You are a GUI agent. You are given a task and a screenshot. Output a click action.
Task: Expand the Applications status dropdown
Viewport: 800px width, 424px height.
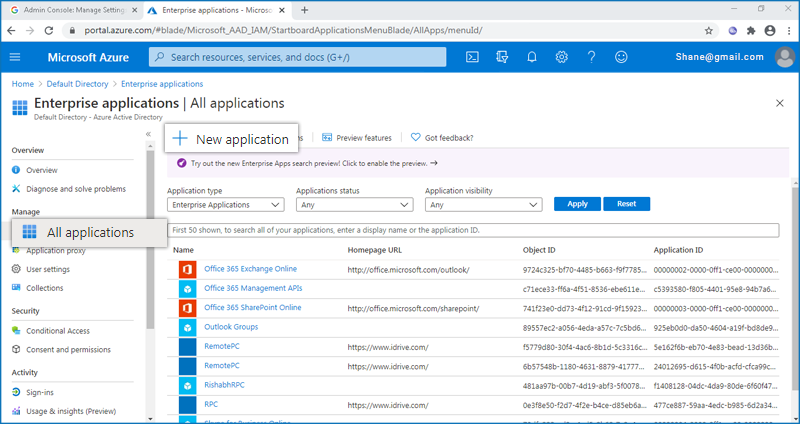(x=354, y=204)
